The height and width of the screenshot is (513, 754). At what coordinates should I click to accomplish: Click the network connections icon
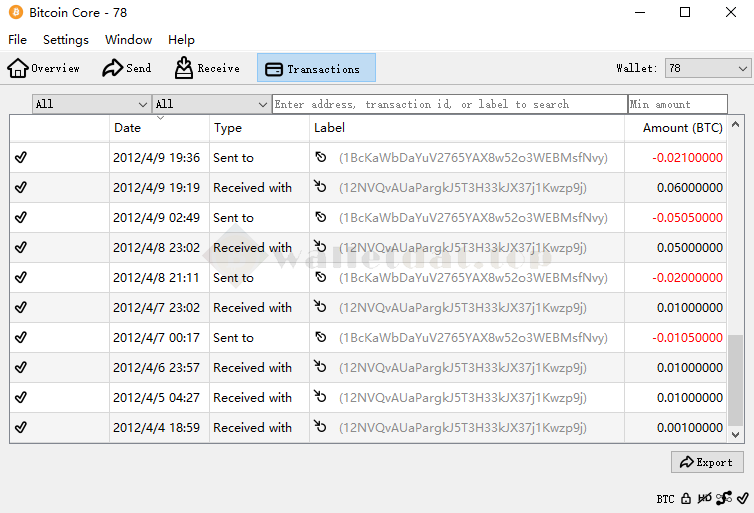(x=723, y=498)
